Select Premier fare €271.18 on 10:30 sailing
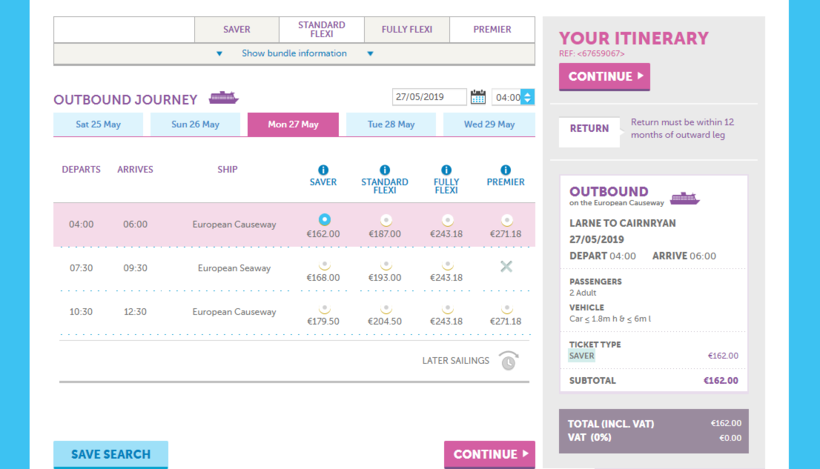The width and height of the screenshot is (820, 469). [506, 310]
